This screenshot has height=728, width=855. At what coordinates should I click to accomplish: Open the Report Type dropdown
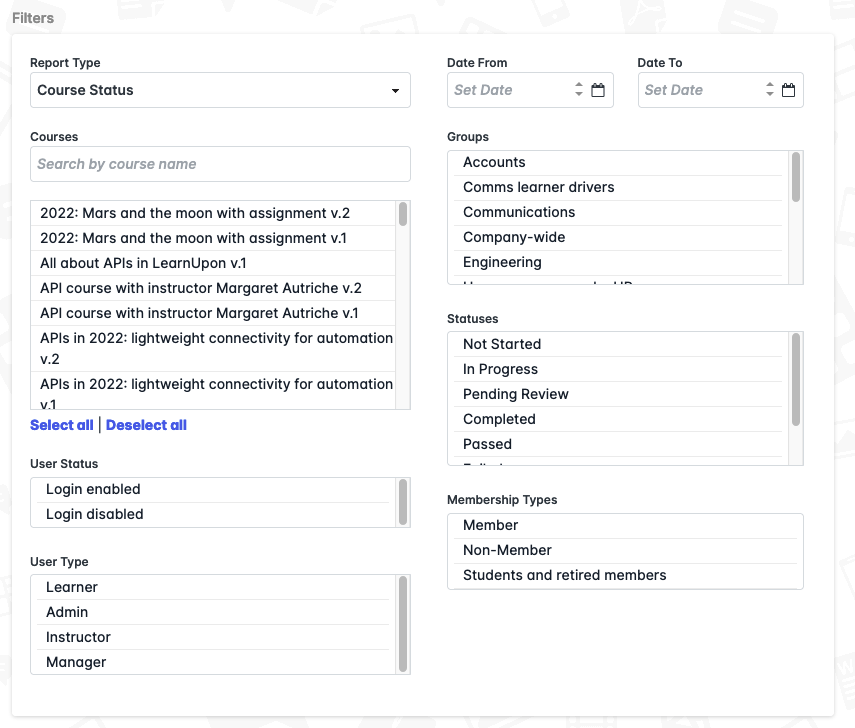click(220, 90)
